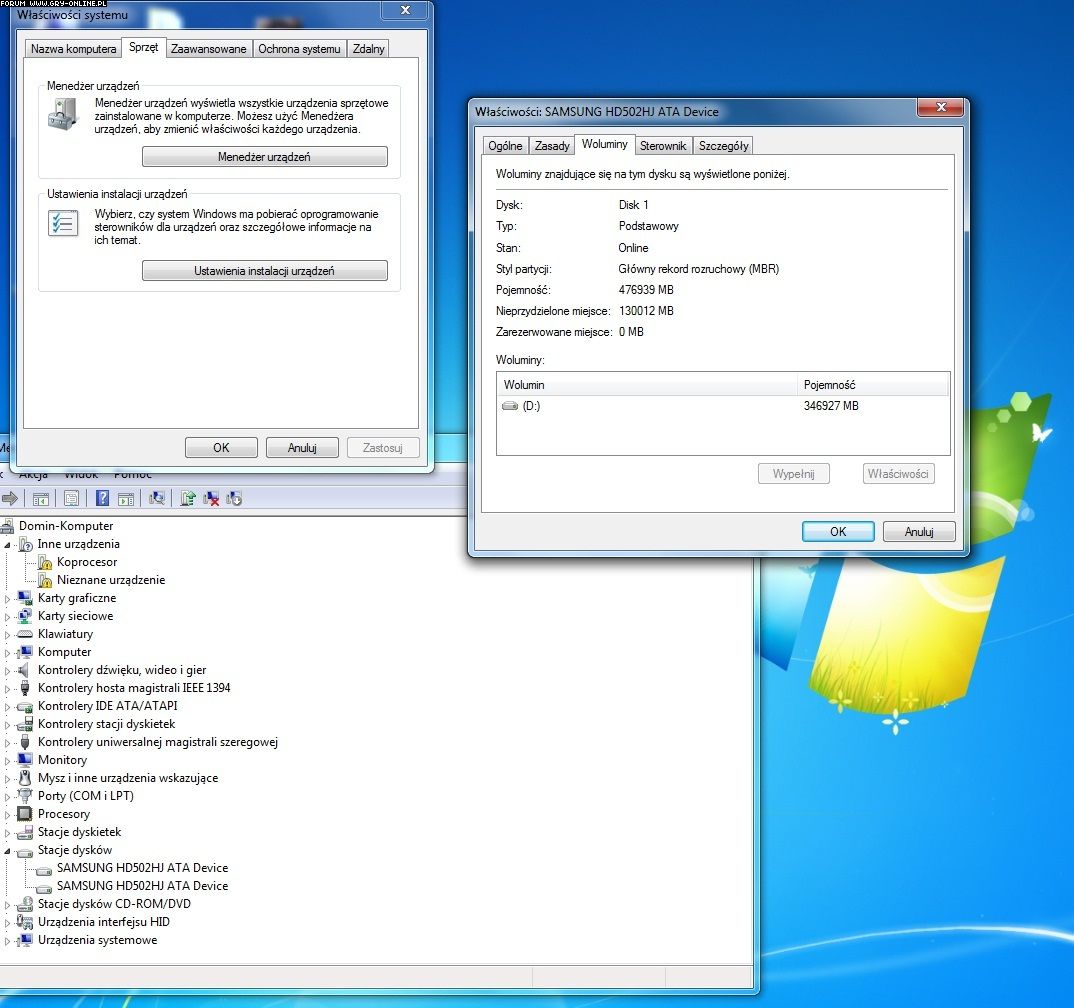Click the Karty sieciowe category icon
The image size is (1074, 1008).
pyautogui.click(x=25, y=616)
